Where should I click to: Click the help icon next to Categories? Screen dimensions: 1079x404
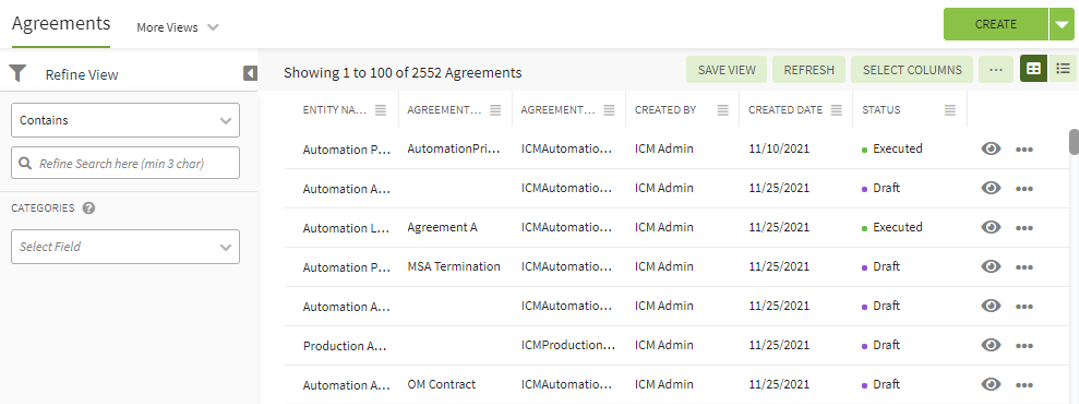pos(89,208)
